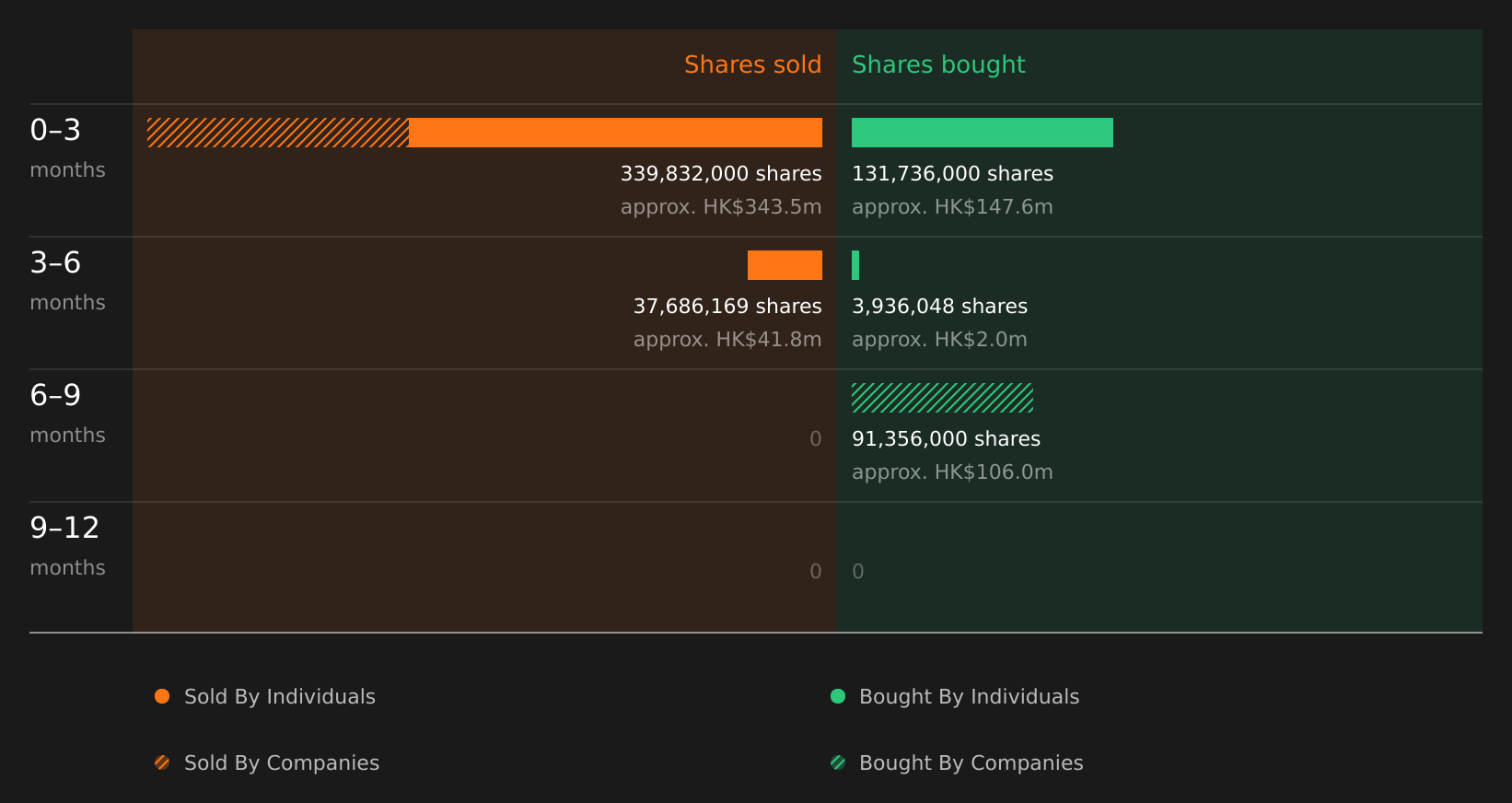Viewport: 1512px width, 803px height.
Task: Click the orange Sold By Individuals legend dot
Action: pos(162,696)
